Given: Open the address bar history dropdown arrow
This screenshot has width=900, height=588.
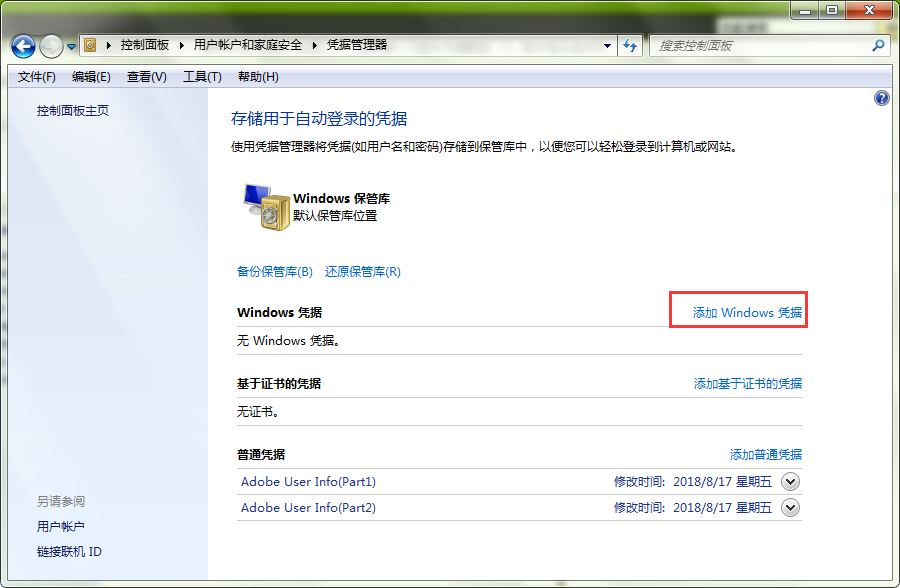Looking at the screenshot, I should 607,45.
